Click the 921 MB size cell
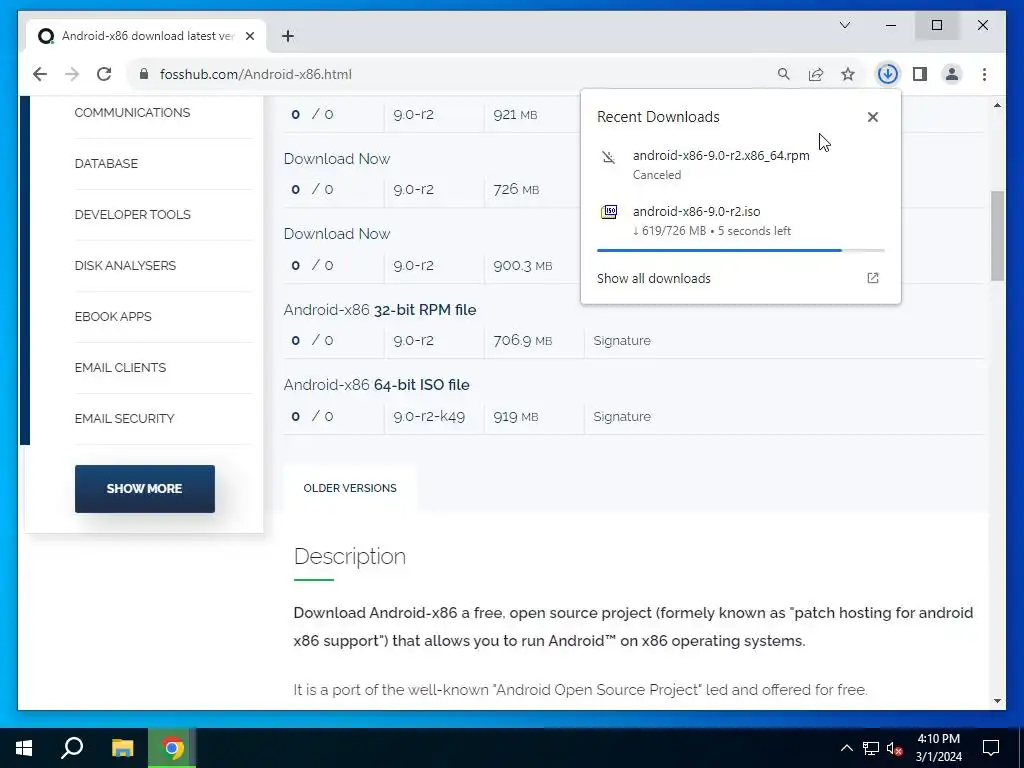 click(515, 114)
